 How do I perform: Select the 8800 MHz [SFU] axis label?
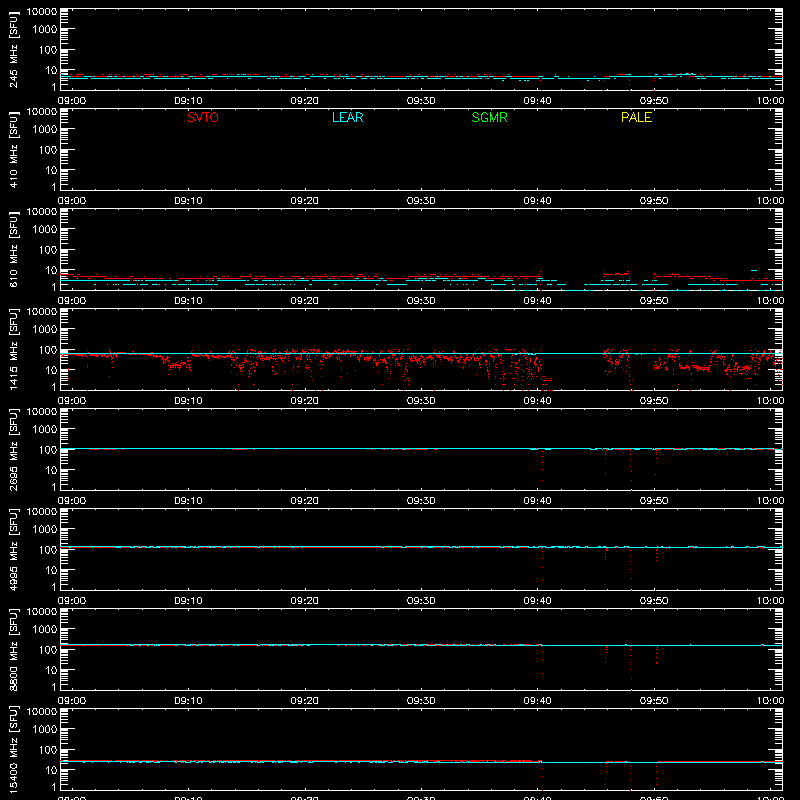[x=14, y=649]
